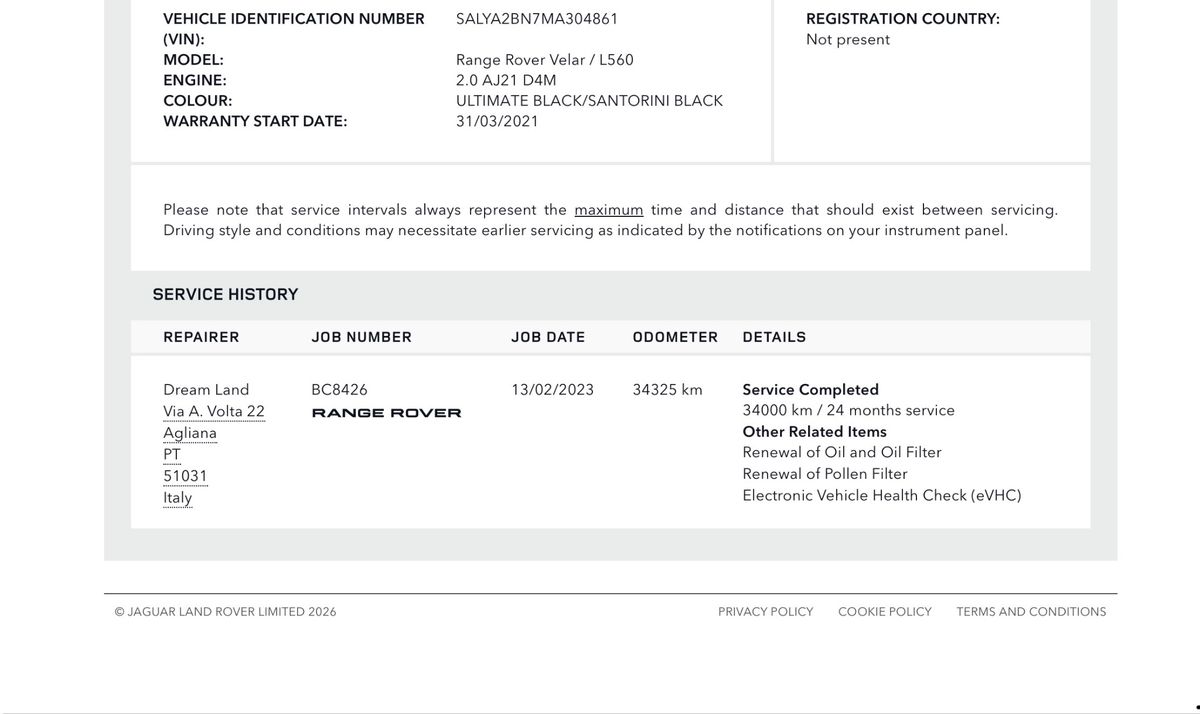Screen dimensions: 1200x714
Task: Click job number BC8426
Action: (x=339, y=390)
